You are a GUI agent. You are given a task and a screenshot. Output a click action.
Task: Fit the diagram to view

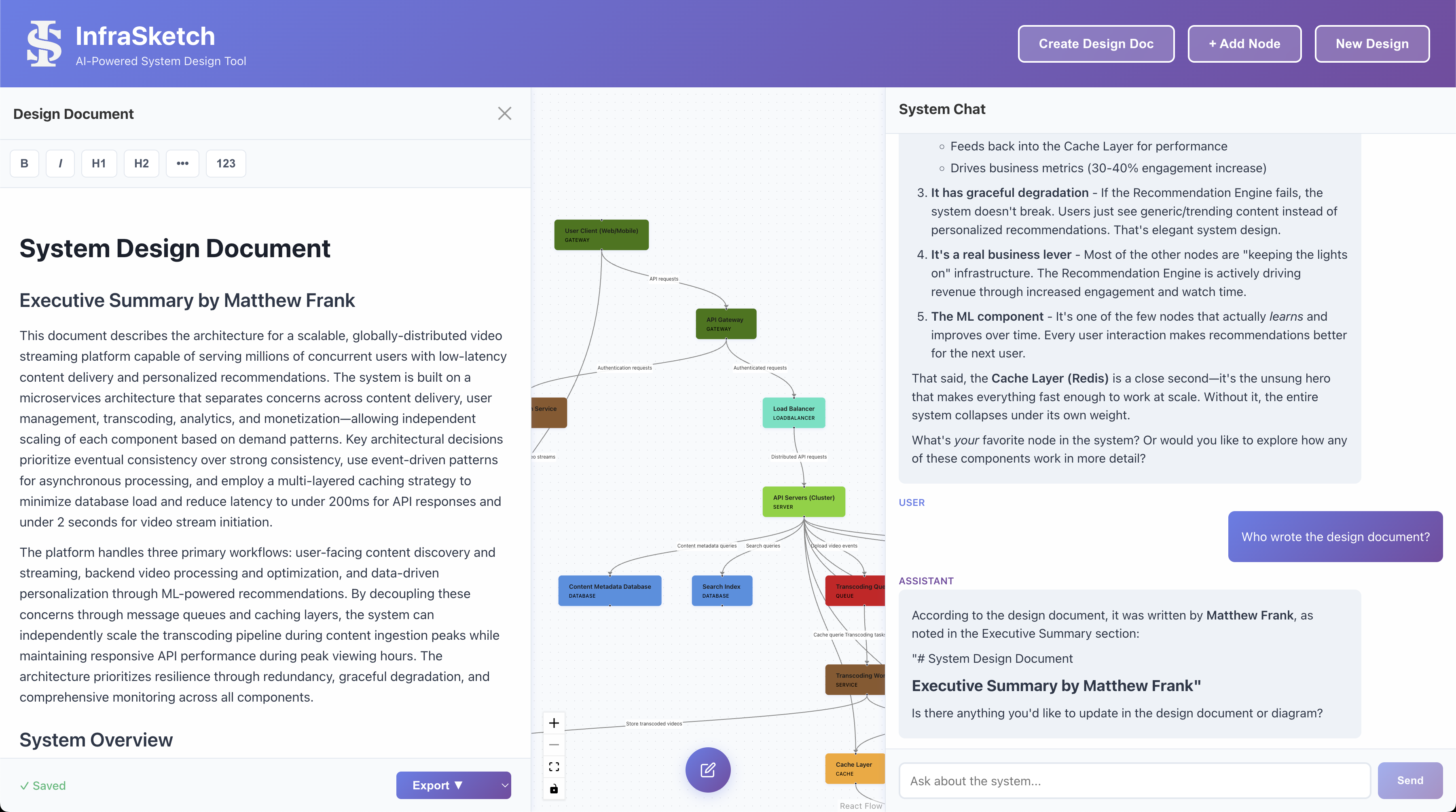click(x=554, y=766)
